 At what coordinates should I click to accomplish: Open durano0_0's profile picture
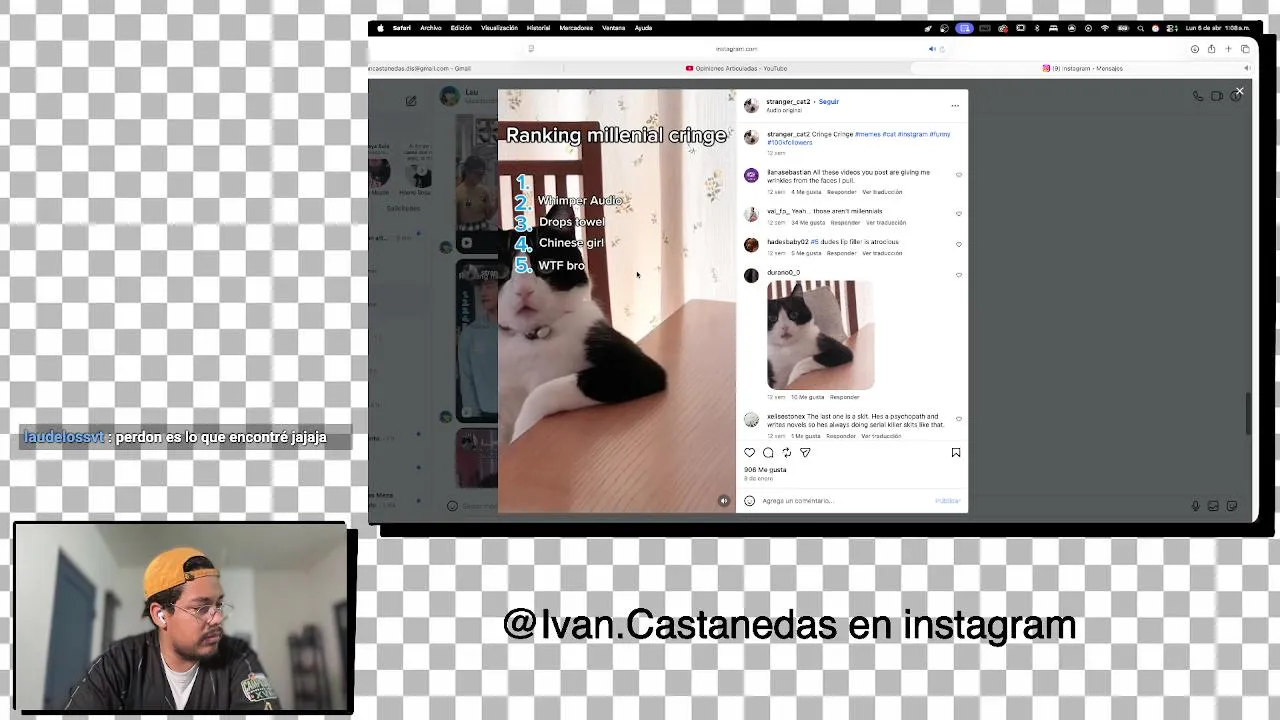pos(751,276)
